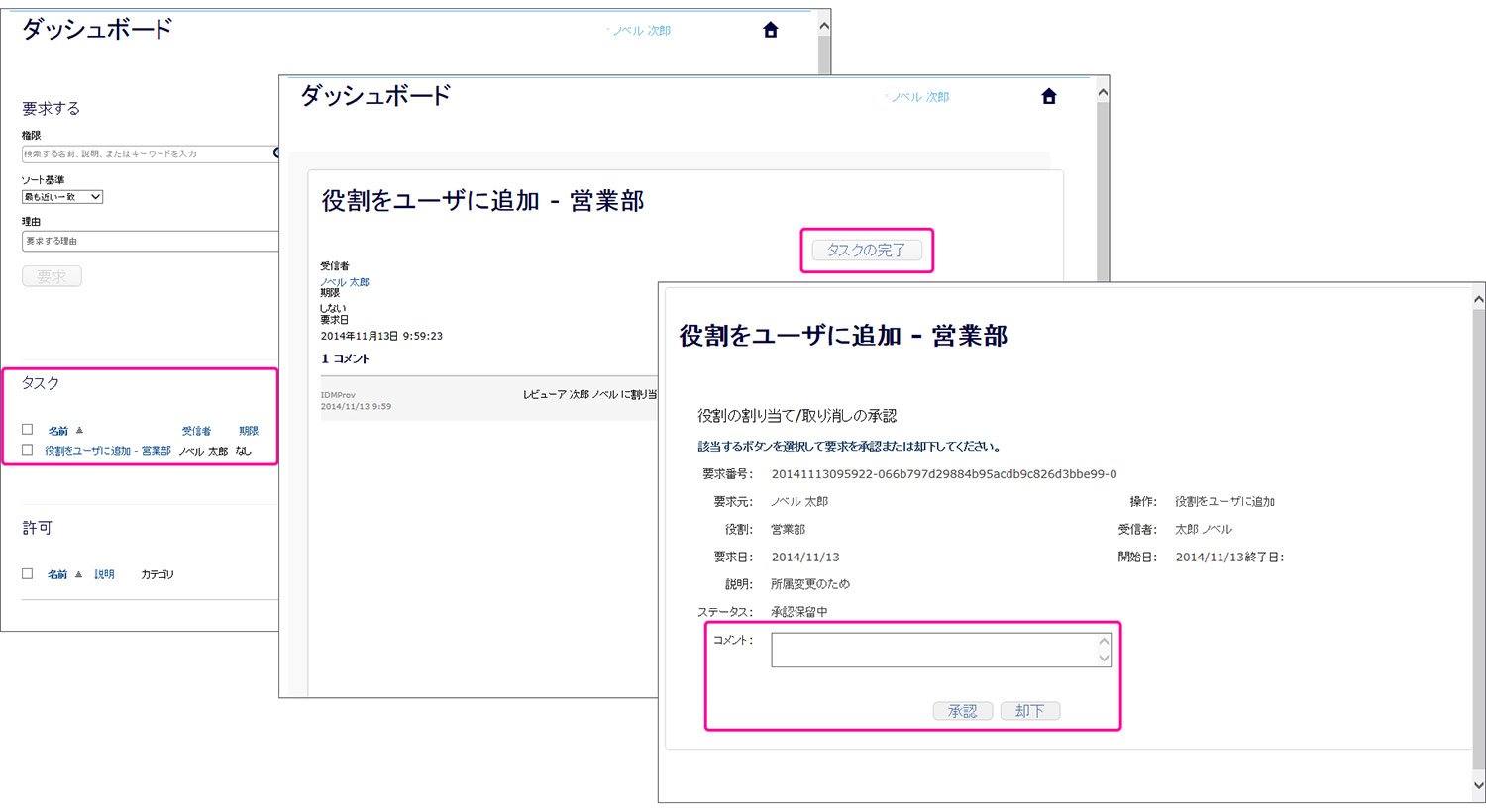Image resolution: width=1486 pixels, height=812 pixels.
Task: Click the 承認 button
Action: 962,711
